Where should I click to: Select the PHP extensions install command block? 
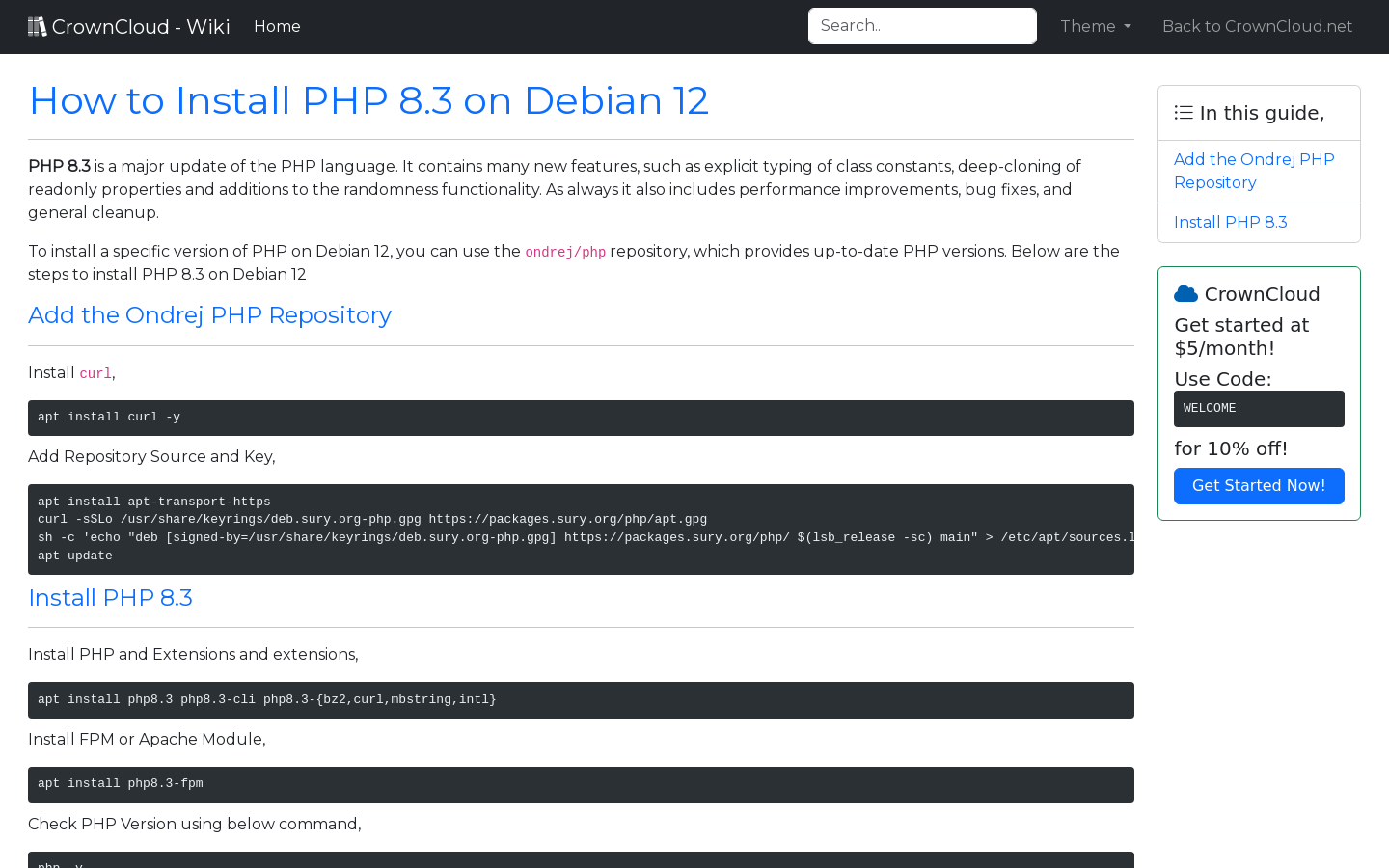[x=581, y=700]
